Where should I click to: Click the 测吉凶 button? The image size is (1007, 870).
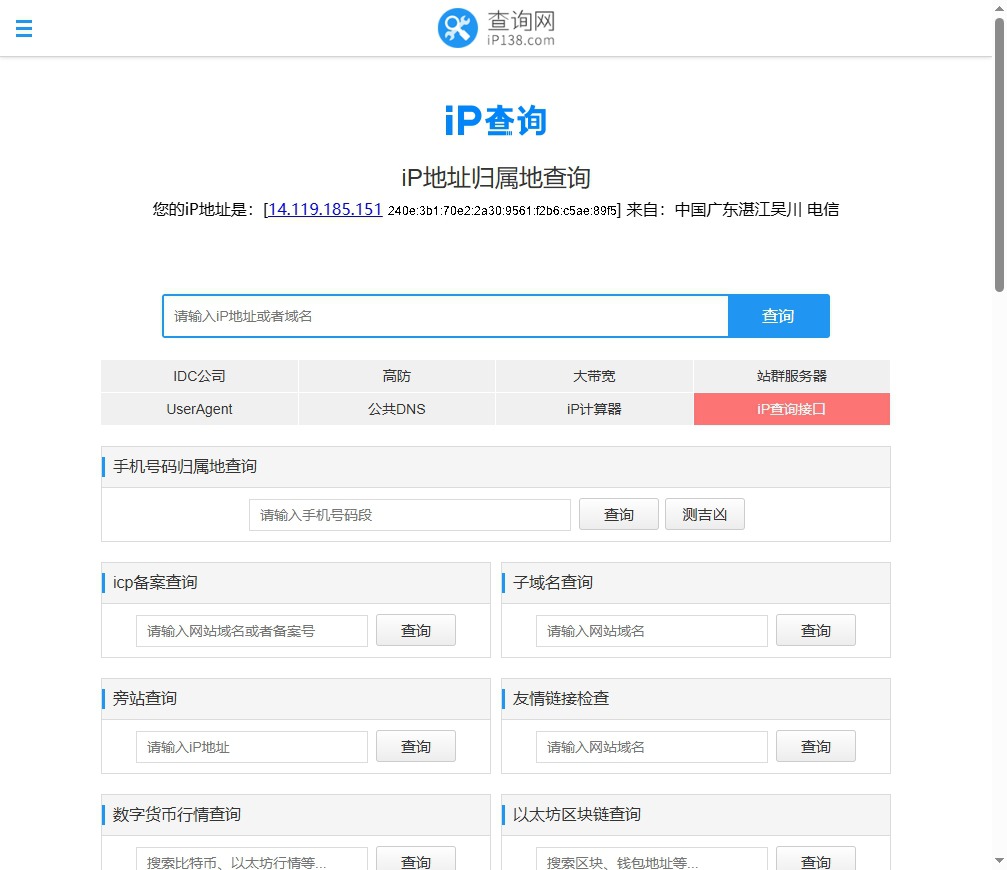tap(704, 514)
